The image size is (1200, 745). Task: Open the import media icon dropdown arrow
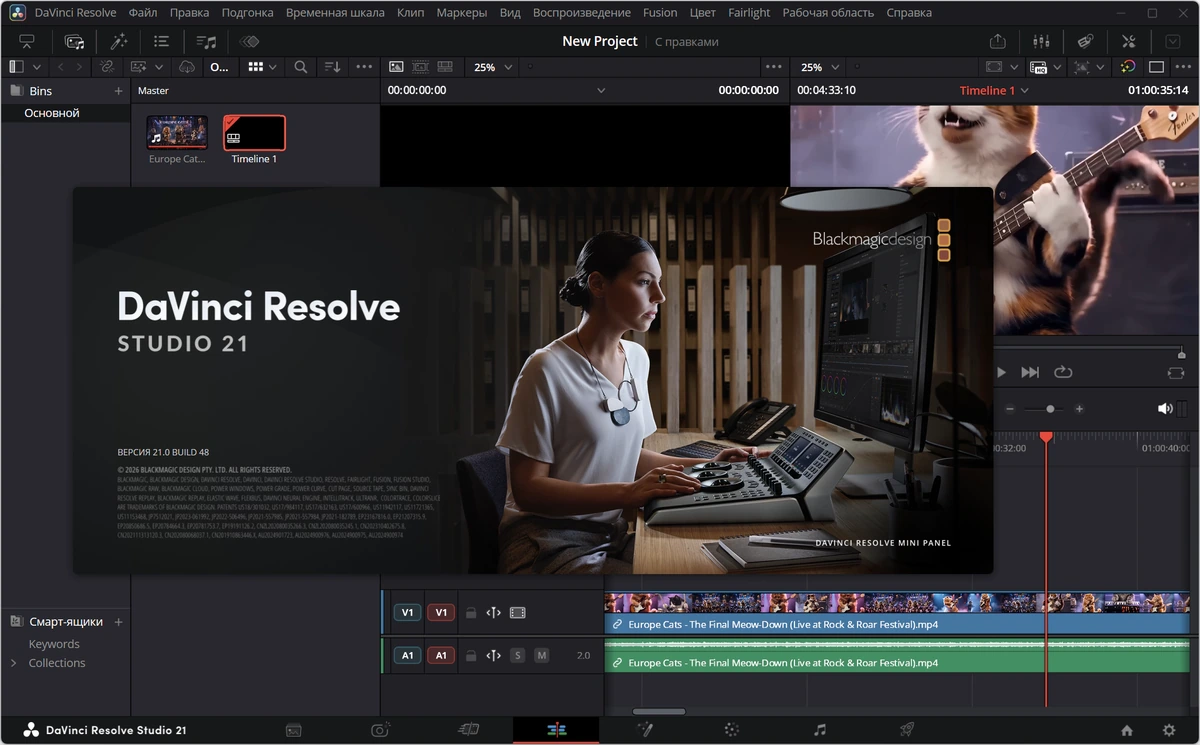(160, 67)
